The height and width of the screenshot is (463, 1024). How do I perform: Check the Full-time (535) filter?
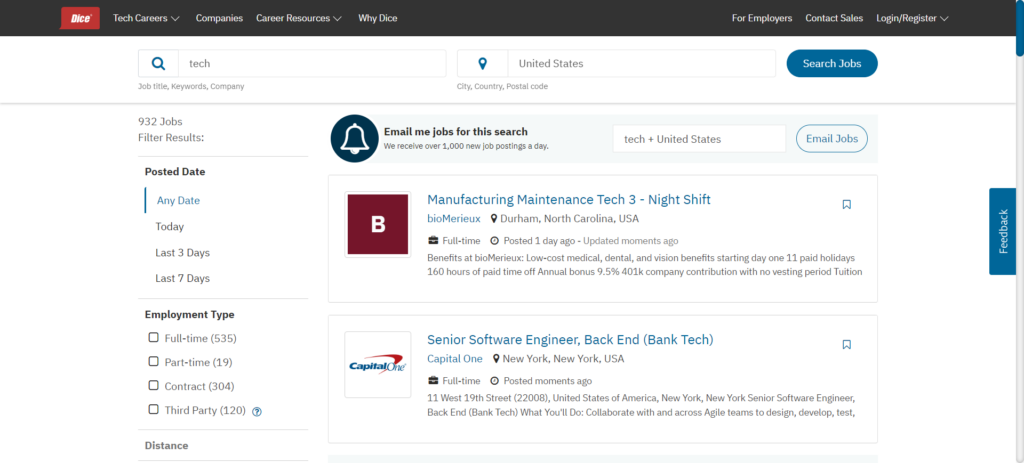pos(153,338)
